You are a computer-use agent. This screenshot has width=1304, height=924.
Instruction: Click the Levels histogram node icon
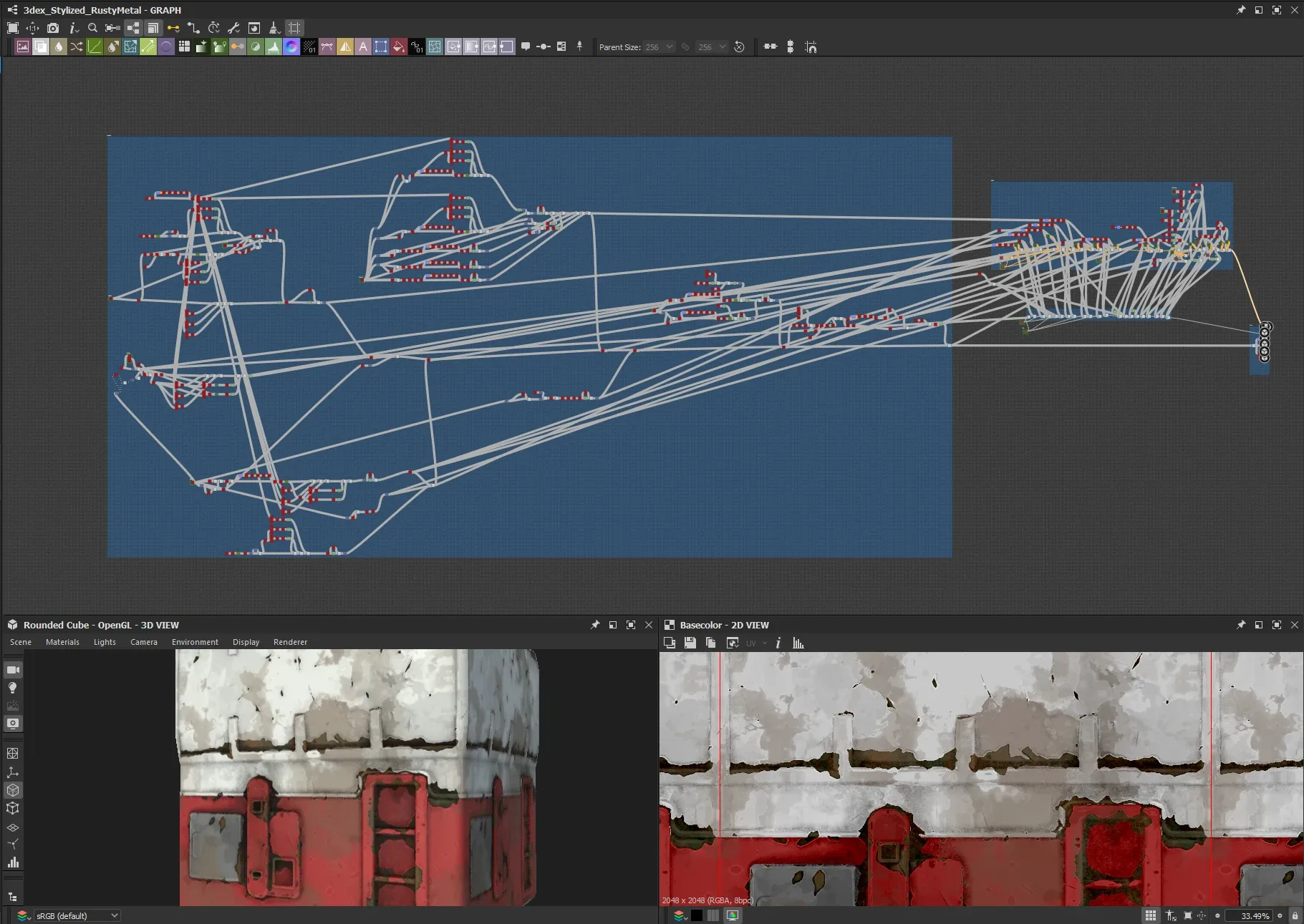274,47
